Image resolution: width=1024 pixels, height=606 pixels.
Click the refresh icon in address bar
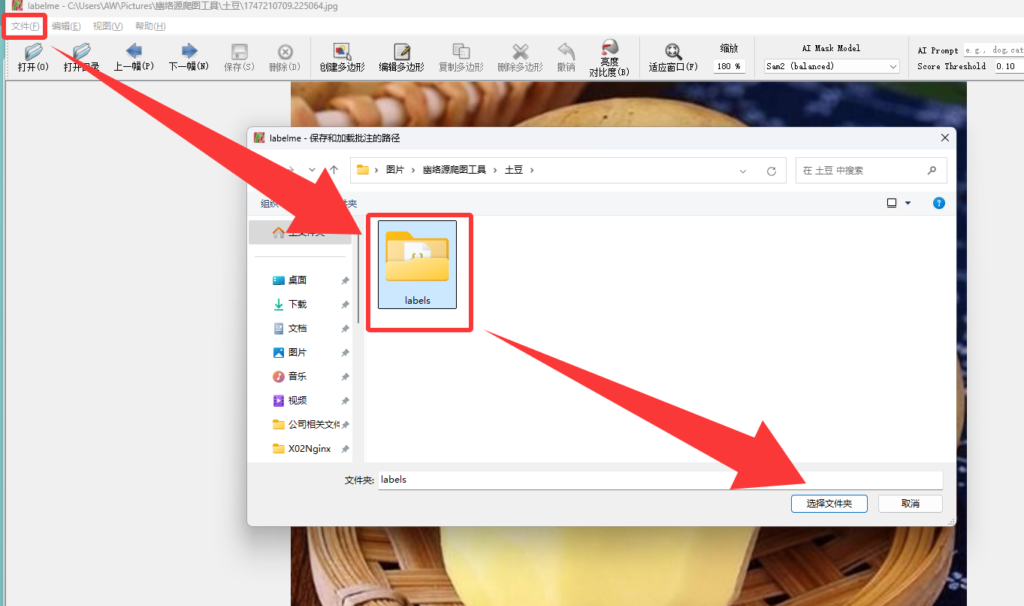[771, 171]
